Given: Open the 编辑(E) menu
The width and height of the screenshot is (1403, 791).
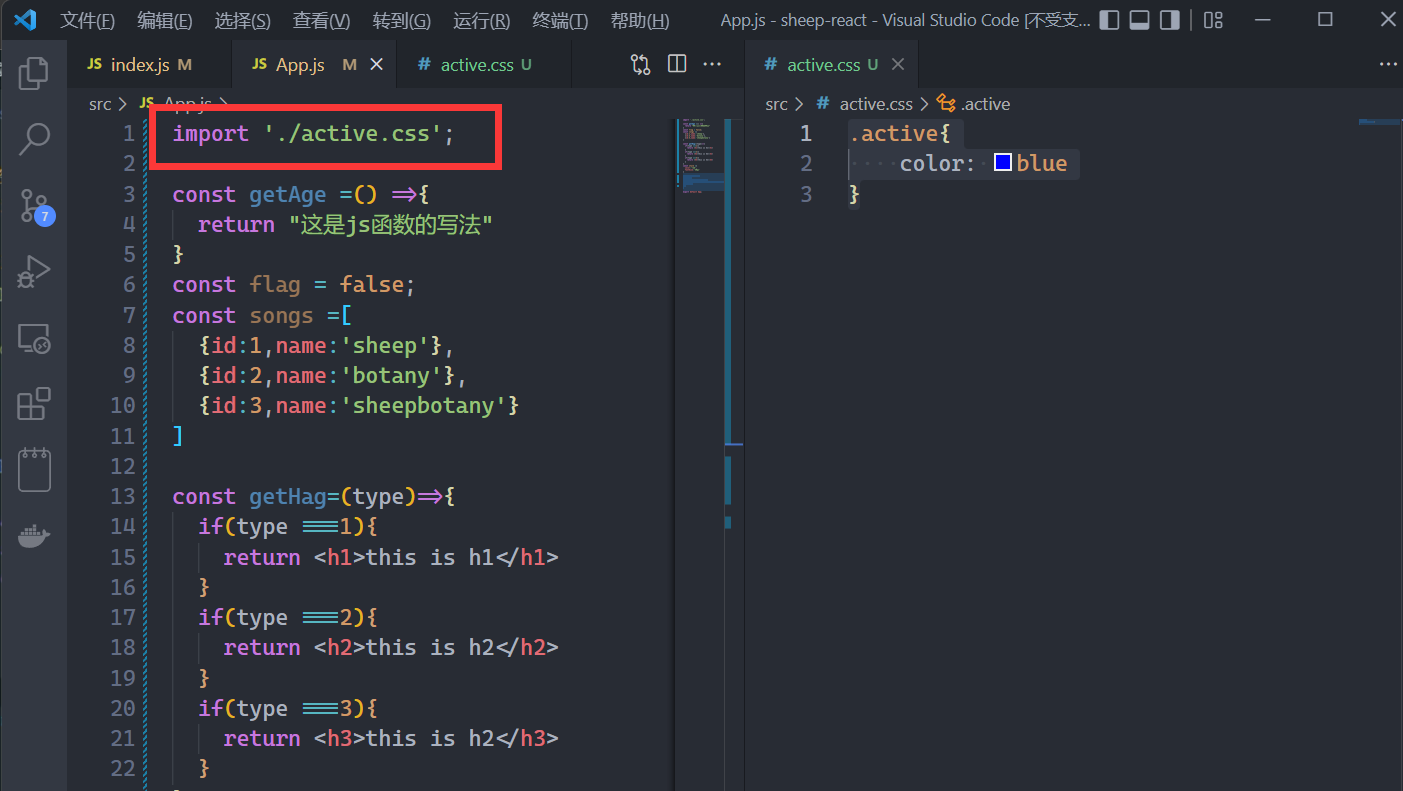Looking at the screenshot, I should (x=165, y=21).
